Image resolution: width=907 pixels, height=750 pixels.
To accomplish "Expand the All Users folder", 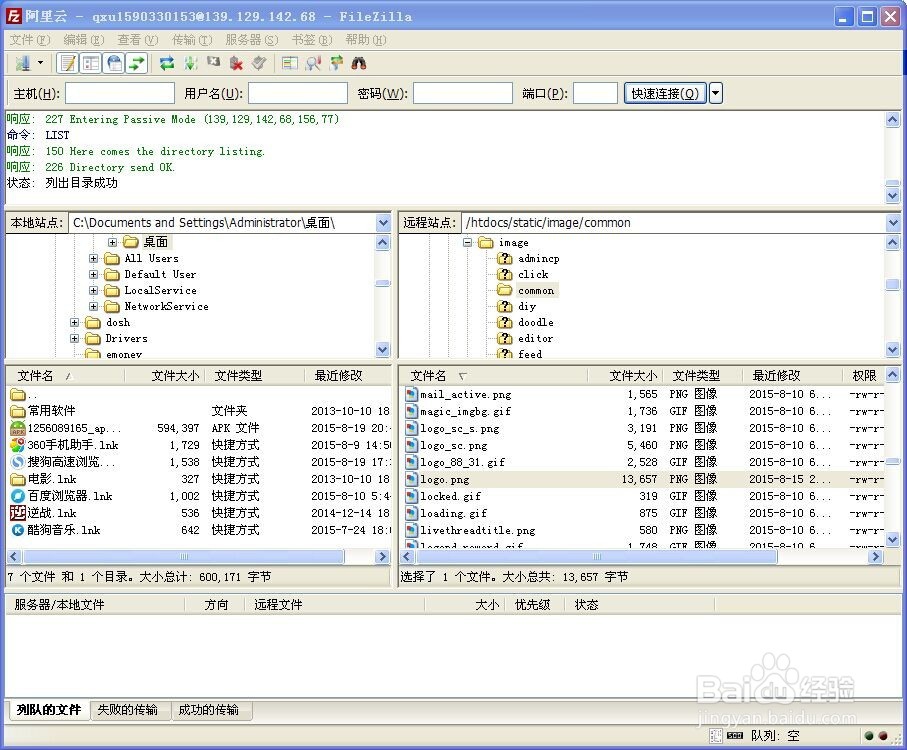I will 93,258.
